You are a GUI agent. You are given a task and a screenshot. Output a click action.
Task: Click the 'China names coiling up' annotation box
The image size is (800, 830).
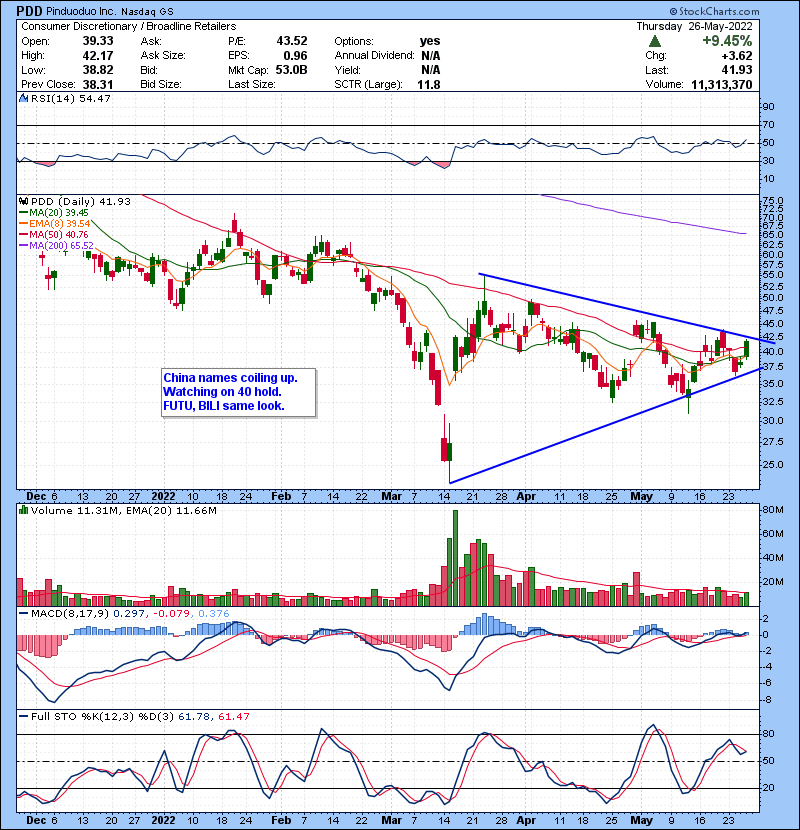[x=239, y=392]
